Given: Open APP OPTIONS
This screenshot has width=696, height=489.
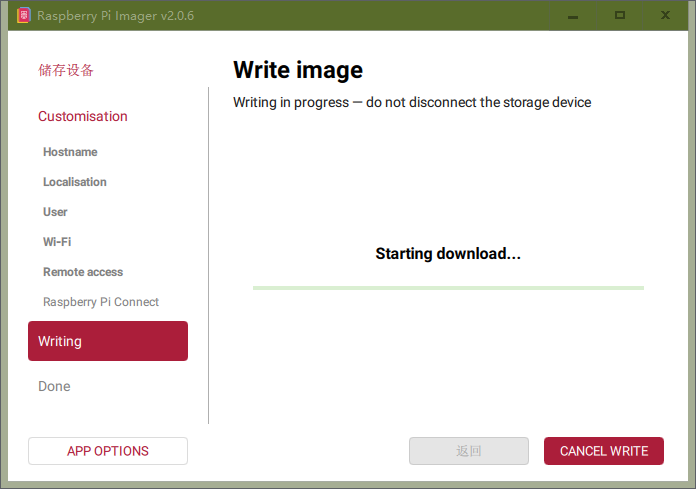Looking at the screenshot, I should (108, 451).
